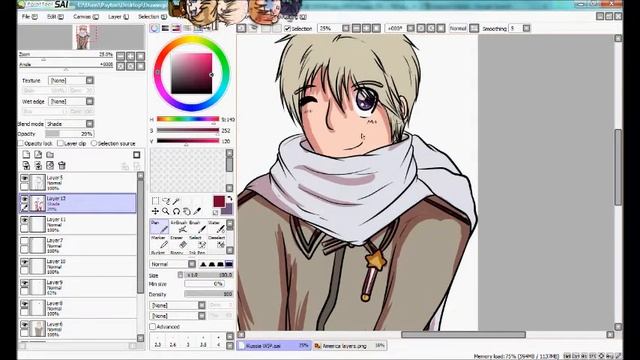Screen dimensions: 640x360
Task: Toggle the Selection checkbox in toolbar
Action: tap(287, 29)
